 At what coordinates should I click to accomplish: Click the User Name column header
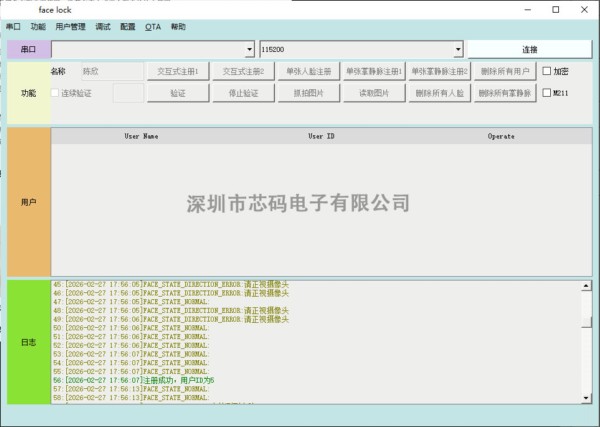[141, 136]
